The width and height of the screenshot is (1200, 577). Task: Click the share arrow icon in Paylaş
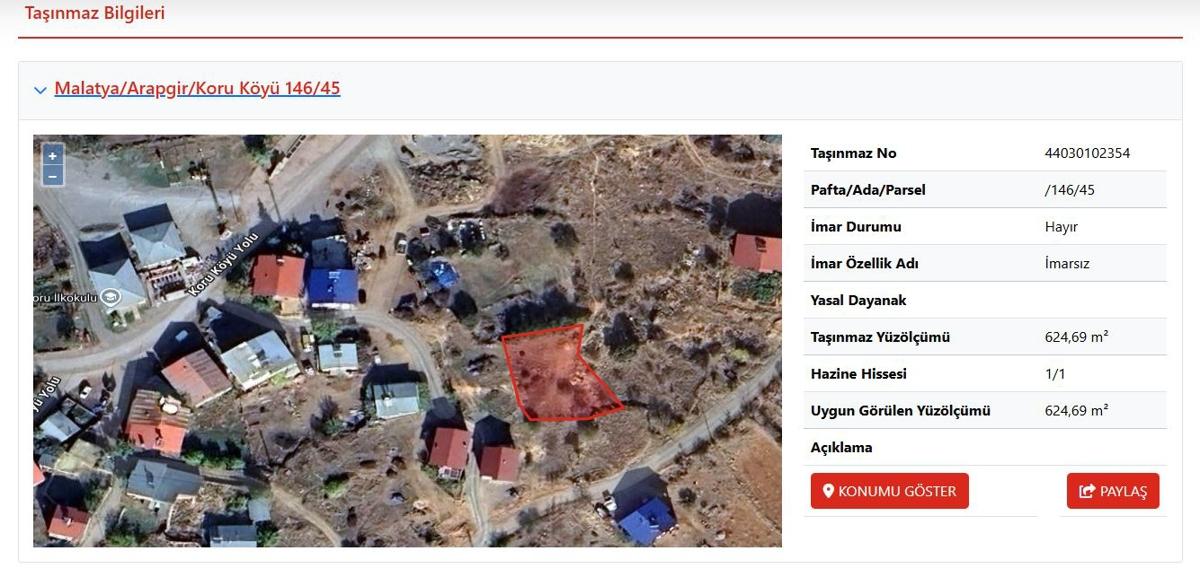(1087, 491)
